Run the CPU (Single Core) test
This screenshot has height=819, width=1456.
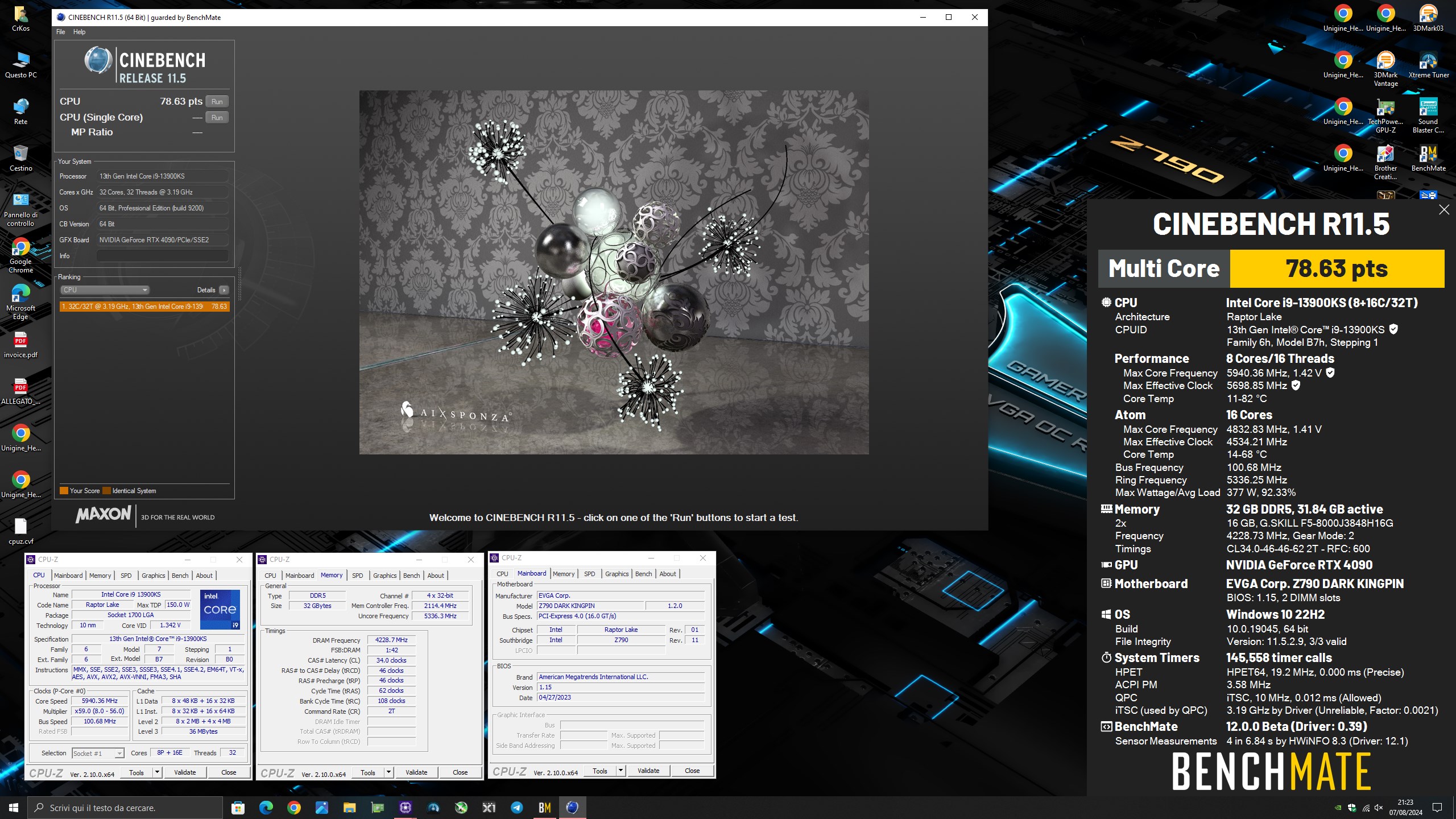coord(217,117)
